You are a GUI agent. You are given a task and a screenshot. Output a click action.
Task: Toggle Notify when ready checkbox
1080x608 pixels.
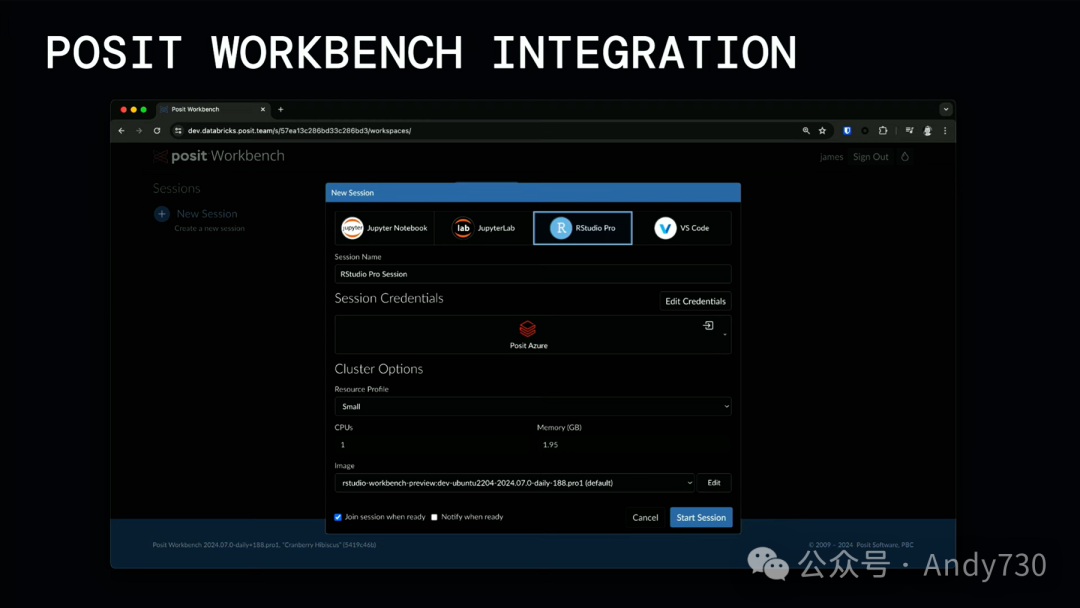pyautogui.click(x=434, y=517)
